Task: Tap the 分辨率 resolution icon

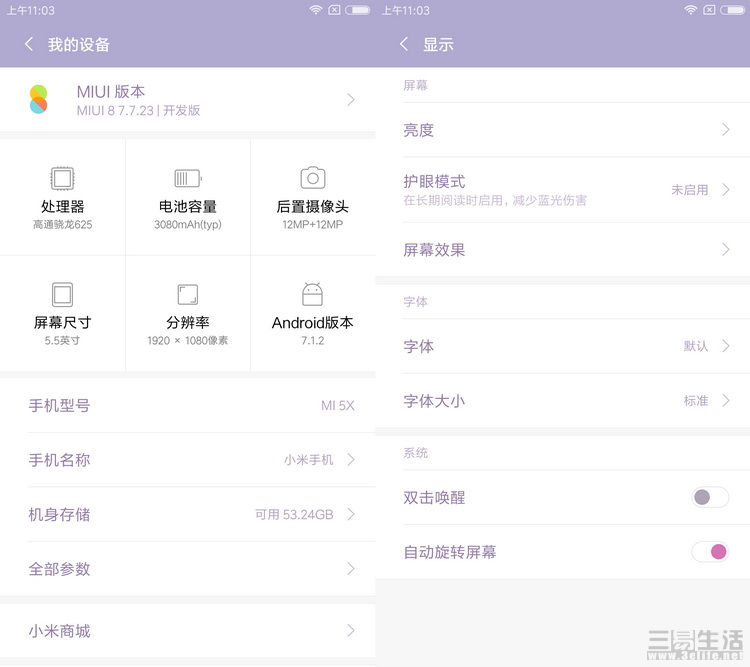Action: point(187,294)
